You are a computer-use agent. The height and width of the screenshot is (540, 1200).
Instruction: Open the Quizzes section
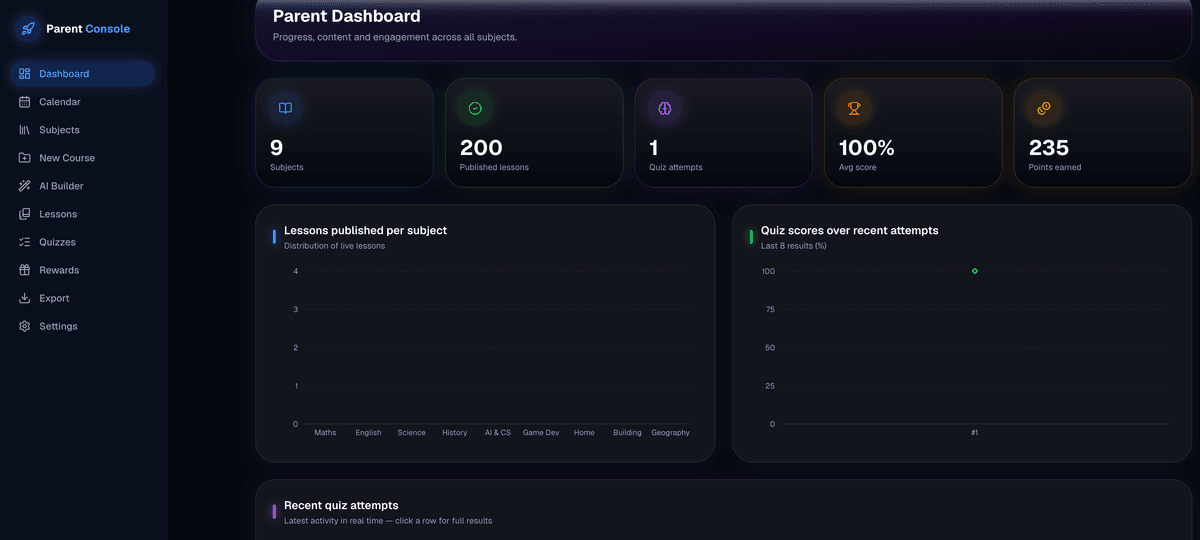coord(82,242)
